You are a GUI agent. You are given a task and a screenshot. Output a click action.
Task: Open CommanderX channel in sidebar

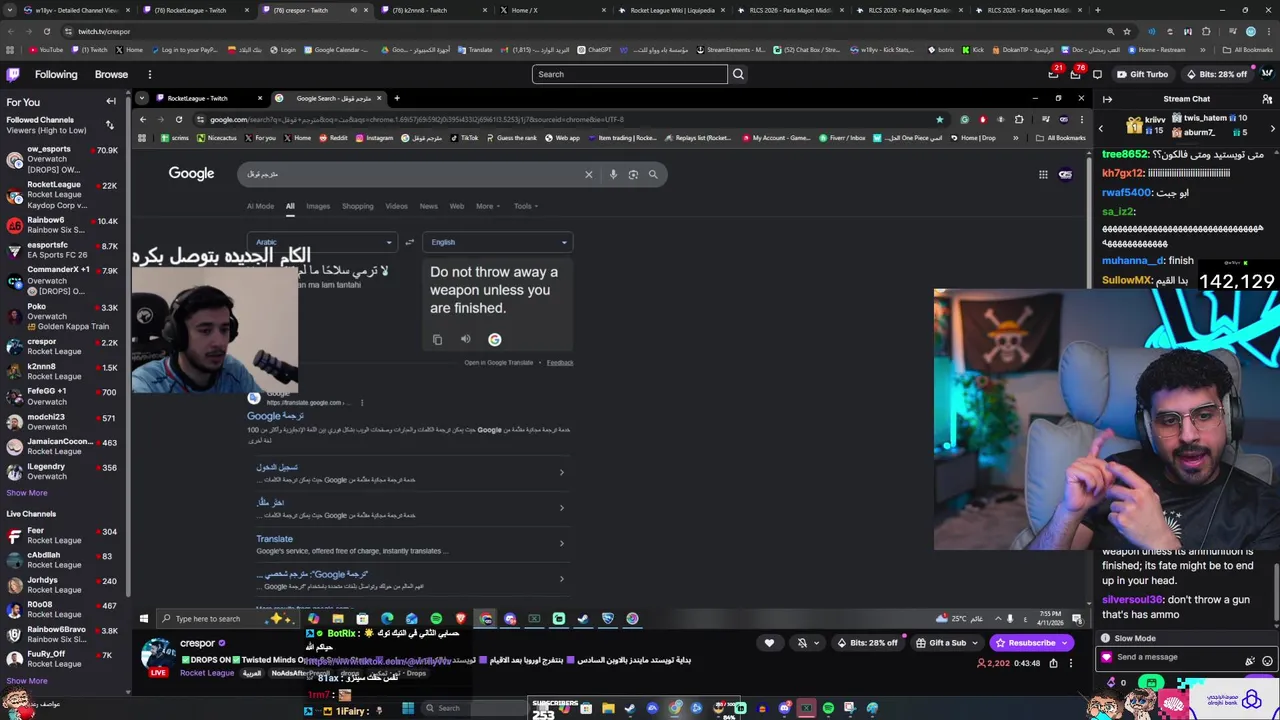(62, 280)
